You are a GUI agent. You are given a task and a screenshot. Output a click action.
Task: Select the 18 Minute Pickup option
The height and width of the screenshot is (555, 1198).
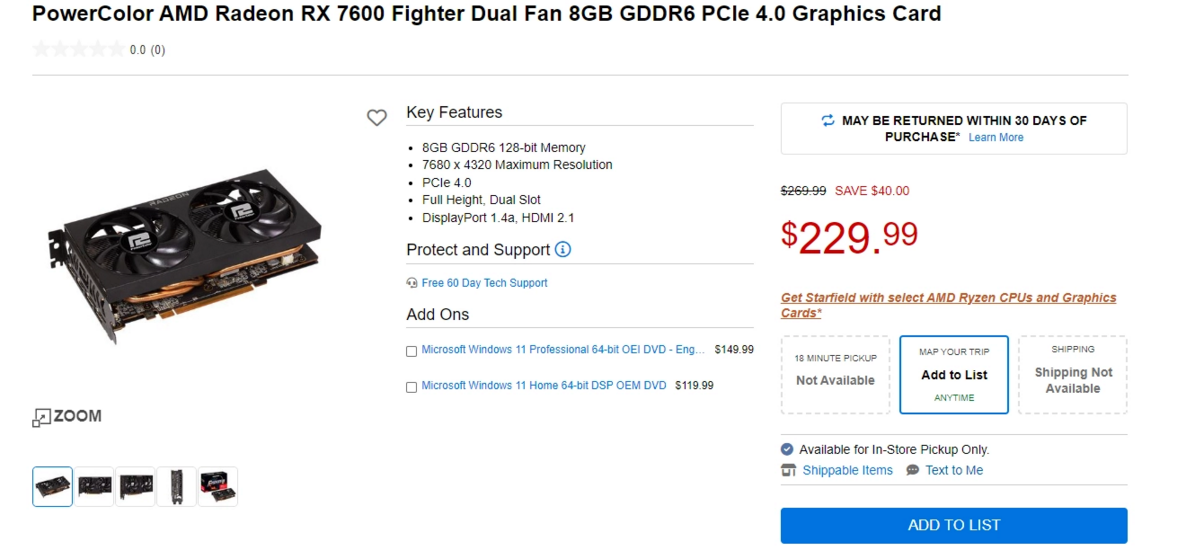(x=835, y=374)
